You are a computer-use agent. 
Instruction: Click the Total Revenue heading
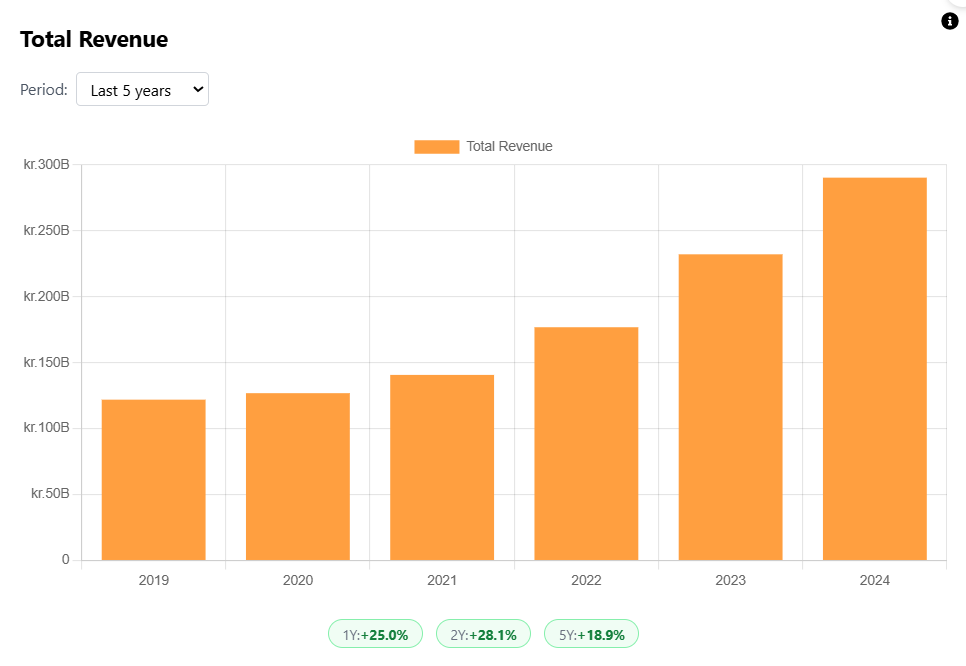pos(94,39)
